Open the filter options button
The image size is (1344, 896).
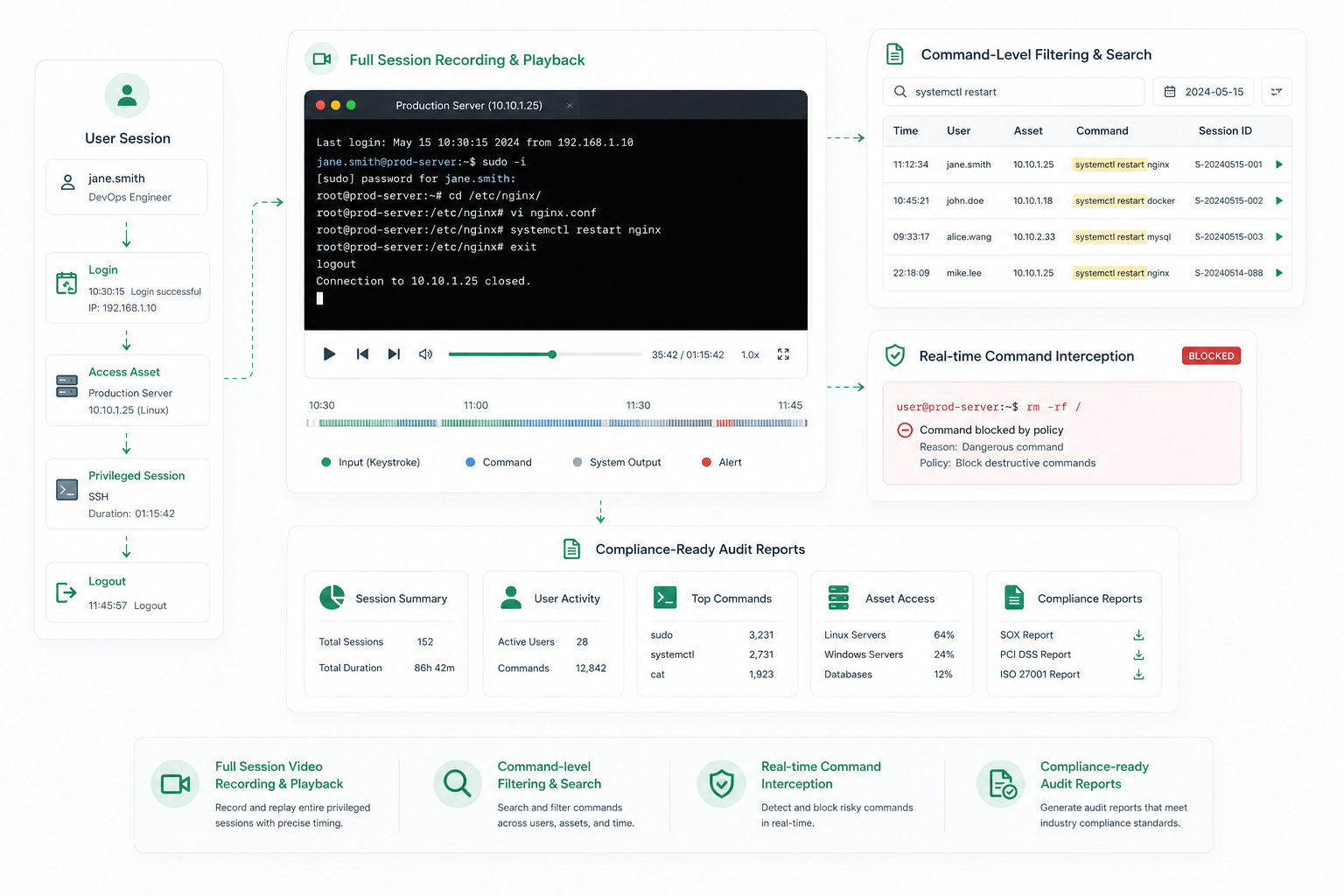click(1277, 92)
